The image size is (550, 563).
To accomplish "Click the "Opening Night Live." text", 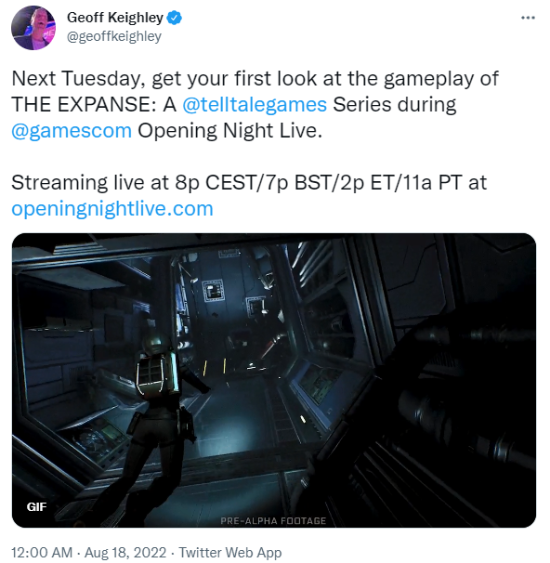I will 230,131.
